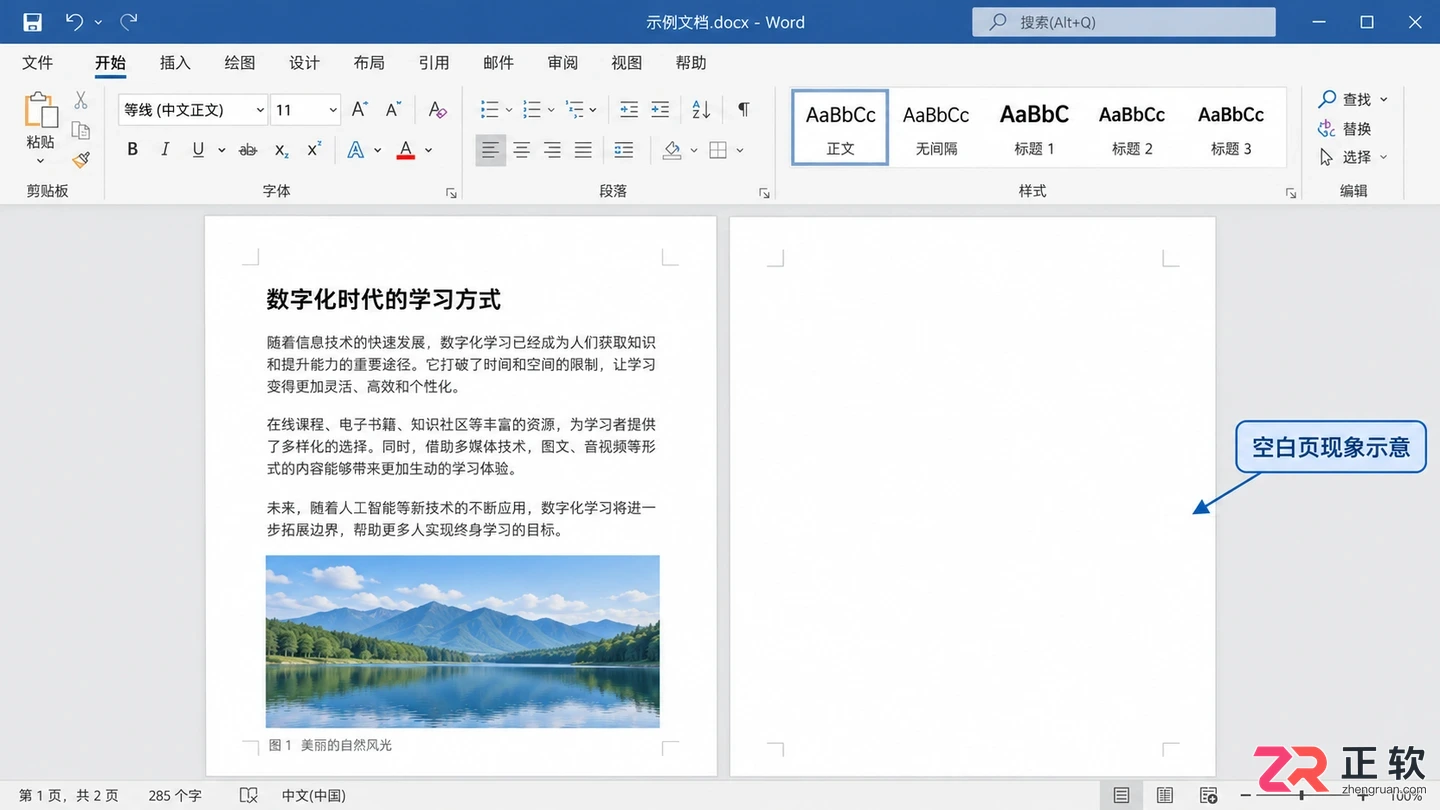Activate the Format Painter brush
The image size is (1440, 810).
(81, 159)
